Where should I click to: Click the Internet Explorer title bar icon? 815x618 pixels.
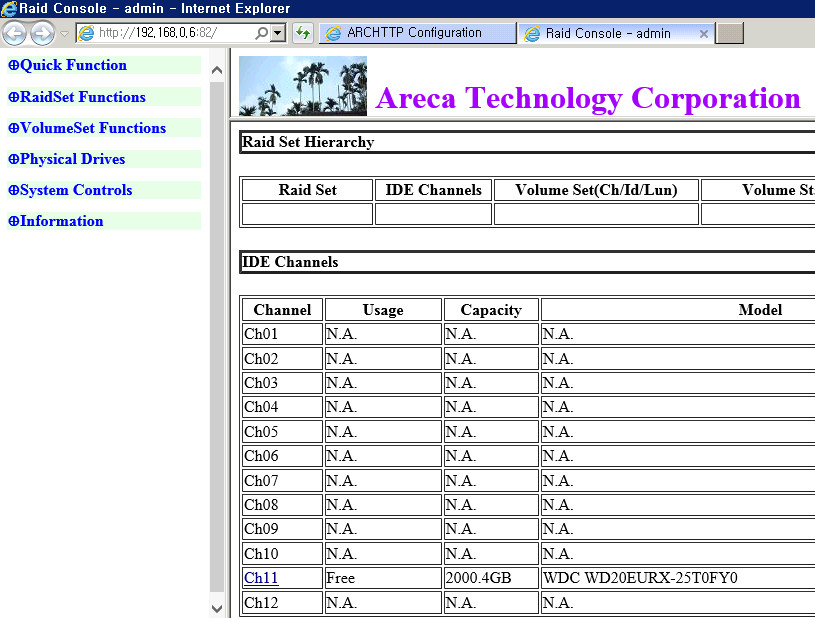pyautogui.click(x=9, y=8)
